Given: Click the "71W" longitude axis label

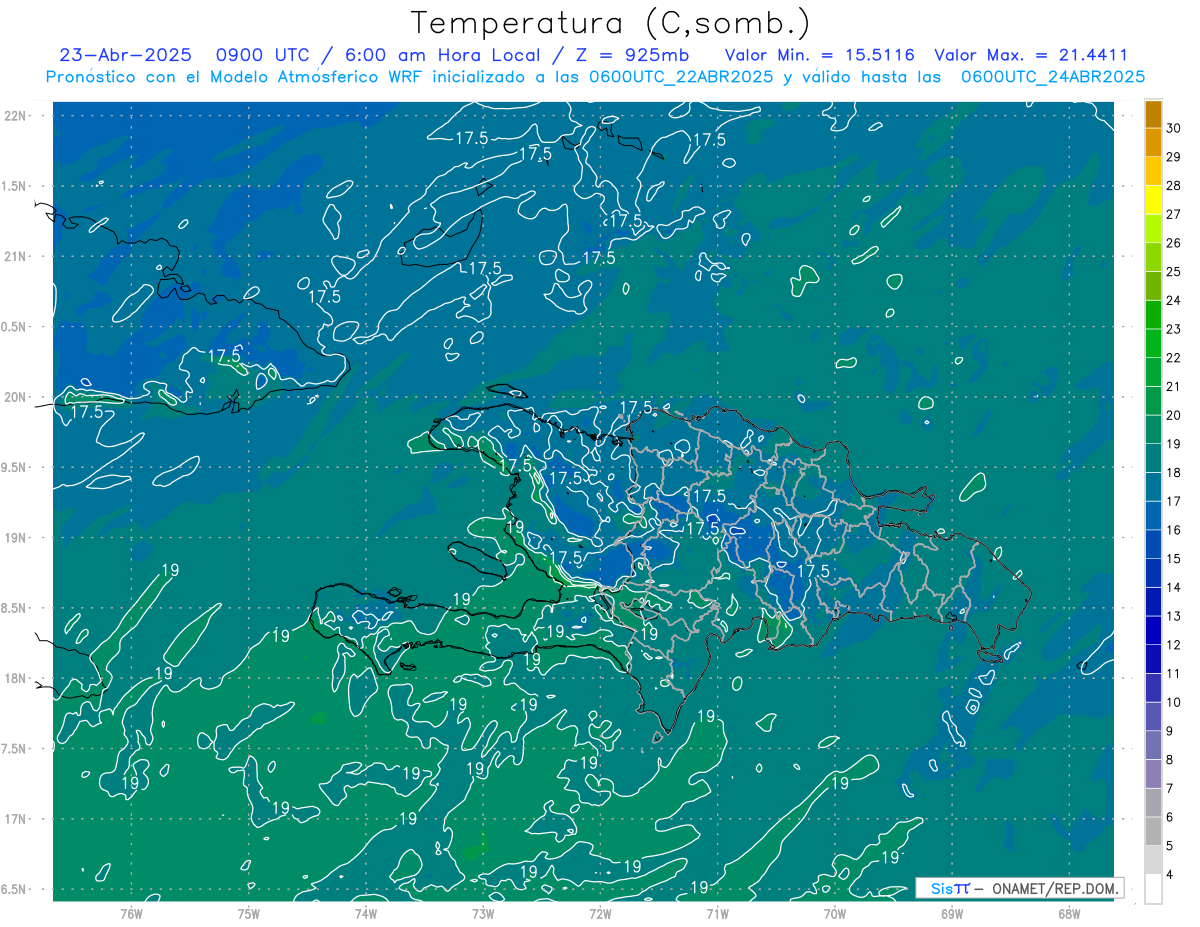Looking at the screenshot, I should pos(717,913).
